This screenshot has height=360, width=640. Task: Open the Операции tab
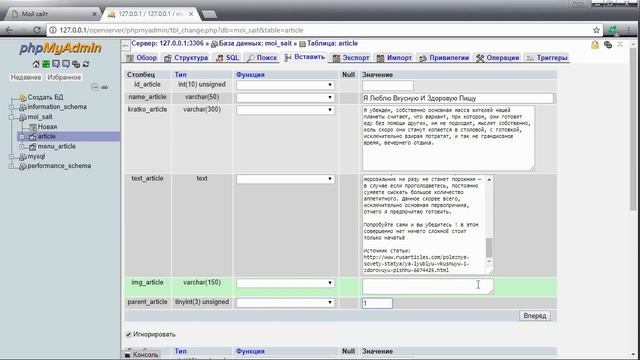pos(498,58)
